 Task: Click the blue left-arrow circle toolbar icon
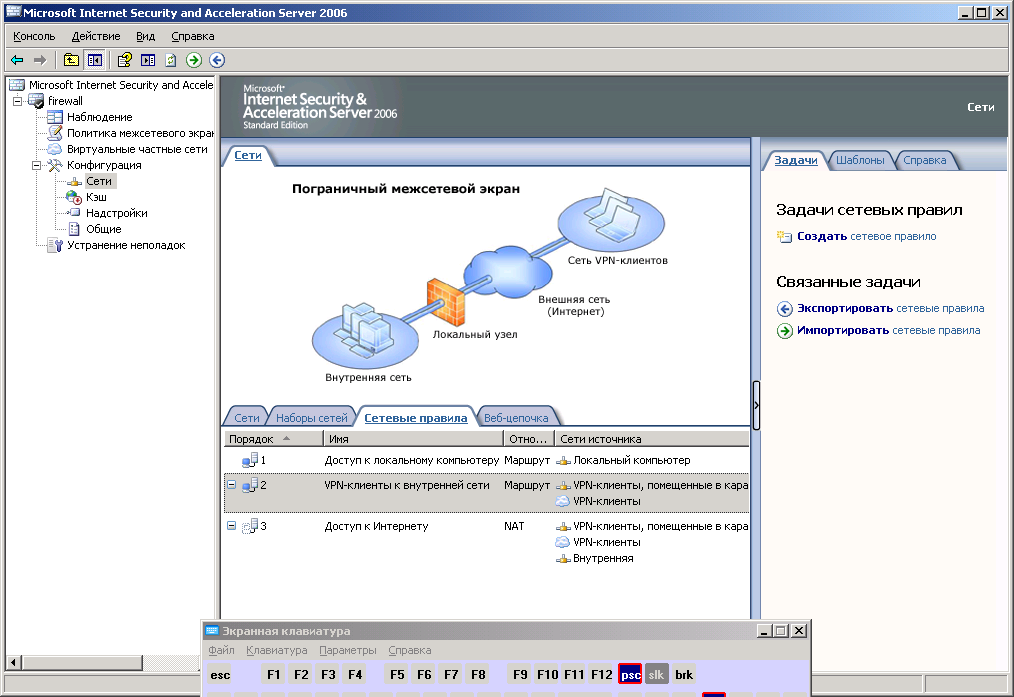tap(217, 60)
